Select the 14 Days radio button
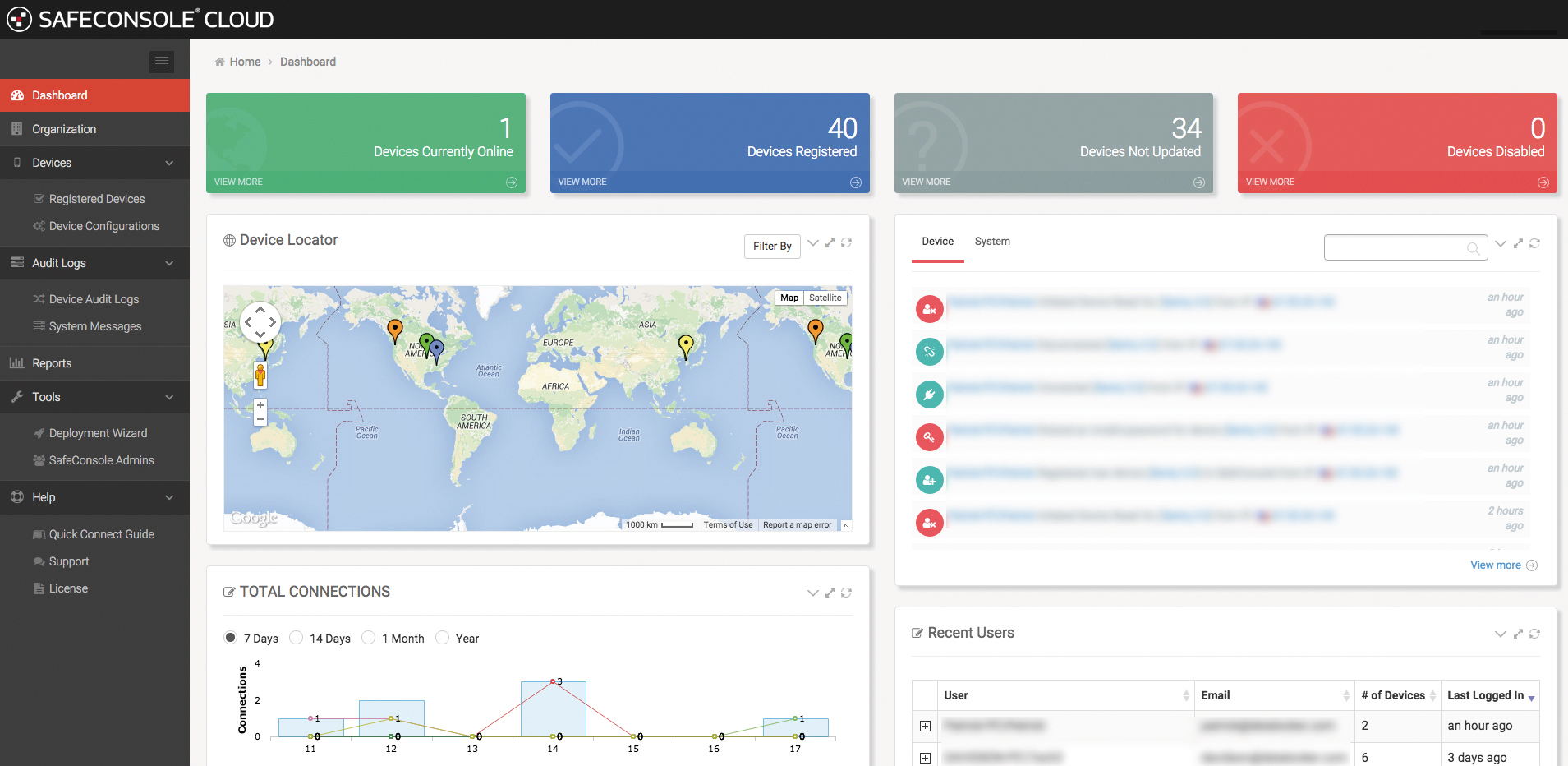The image size is (1568, 766). (297, 638)
